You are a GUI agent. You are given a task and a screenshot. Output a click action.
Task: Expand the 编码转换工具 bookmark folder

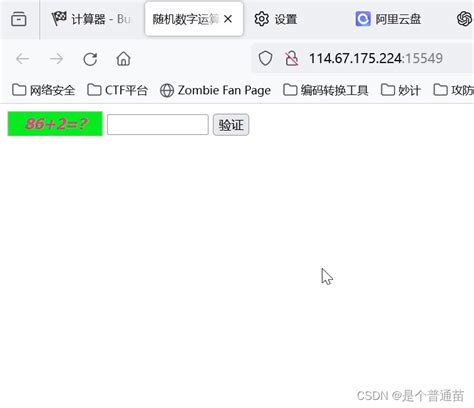click(326, 90)
